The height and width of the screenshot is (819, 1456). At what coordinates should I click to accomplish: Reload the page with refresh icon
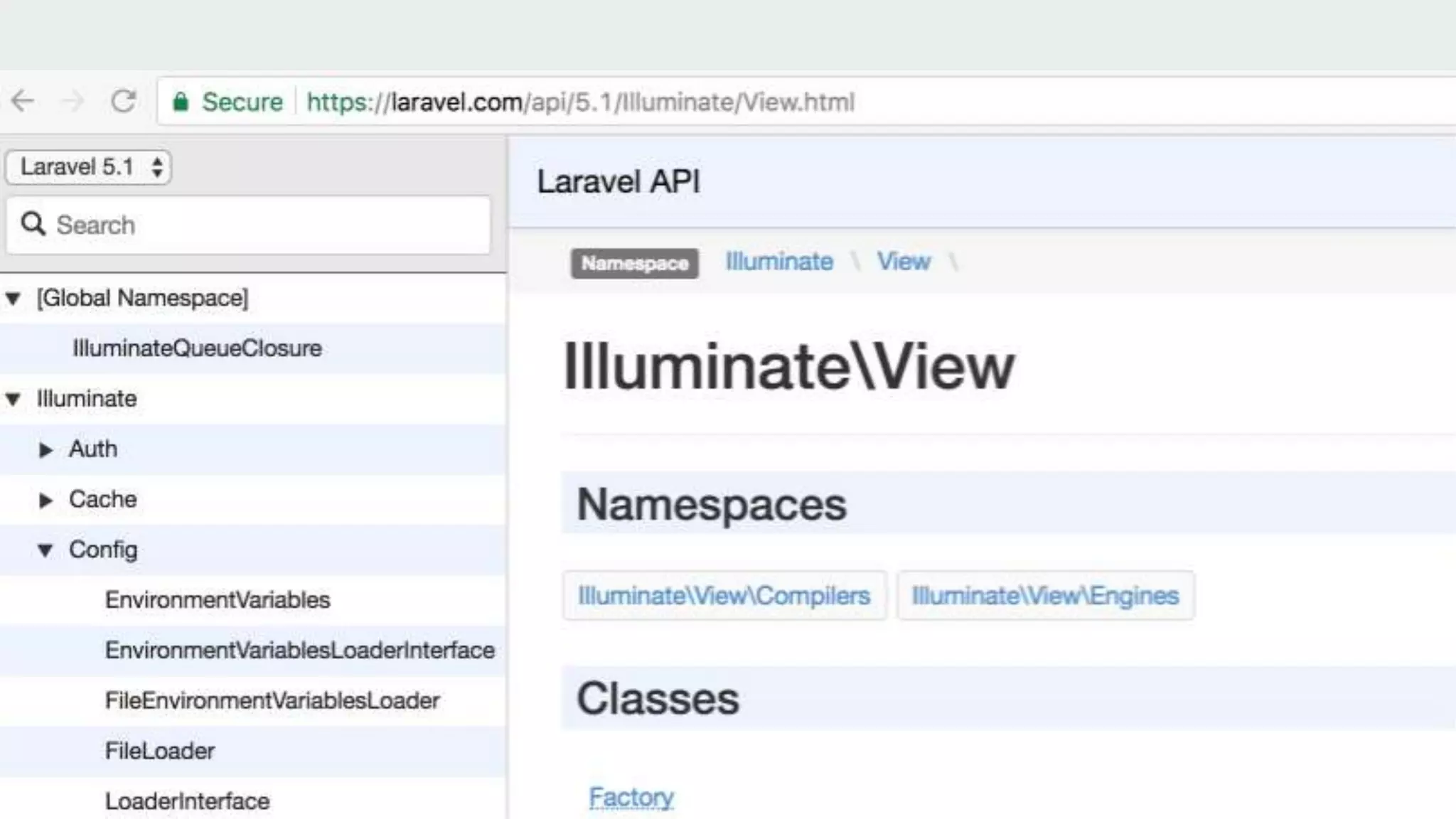coord(124,102)
